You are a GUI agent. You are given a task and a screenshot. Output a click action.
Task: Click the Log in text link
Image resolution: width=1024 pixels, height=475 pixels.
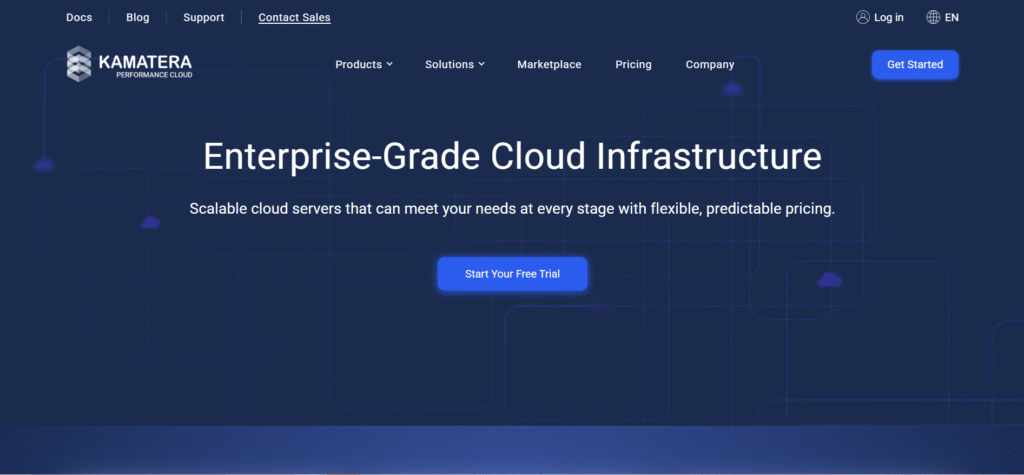[x=888, y=17]
